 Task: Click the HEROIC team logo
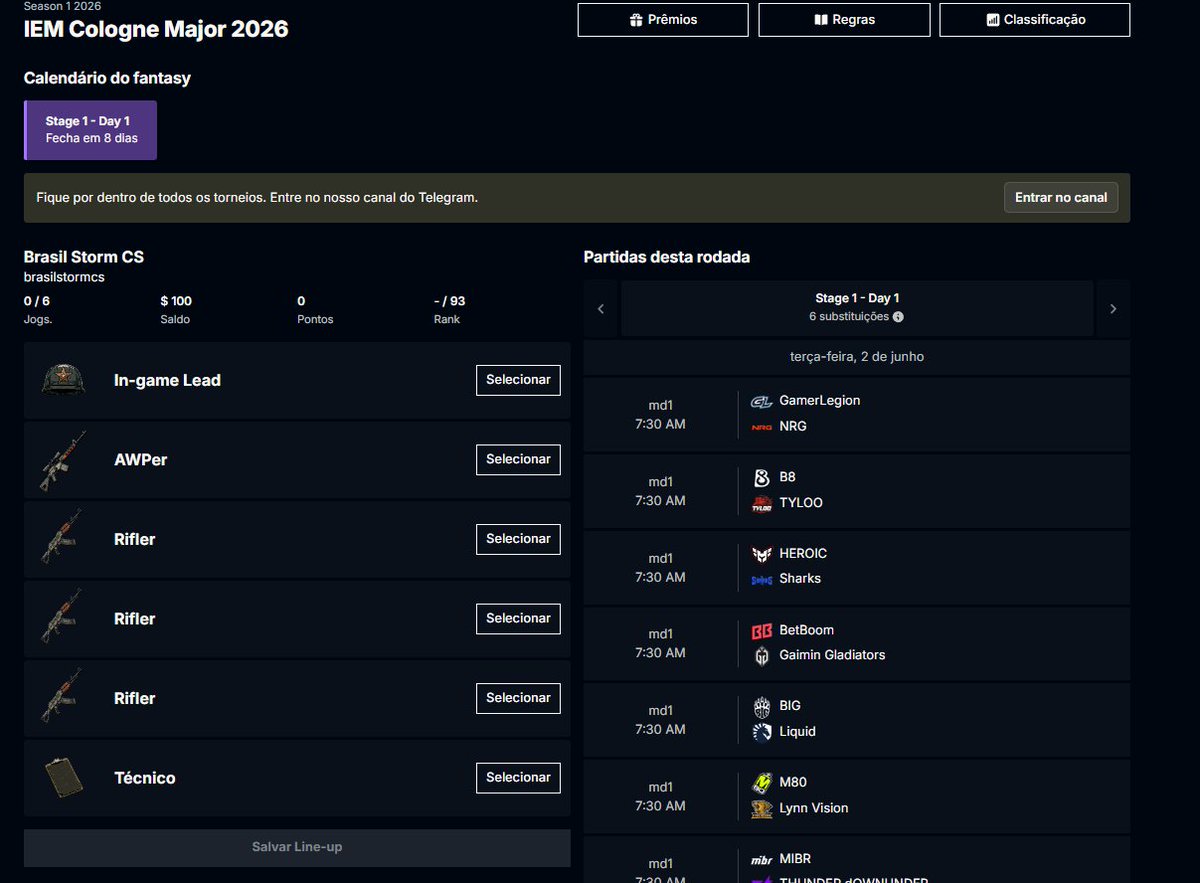762,554
